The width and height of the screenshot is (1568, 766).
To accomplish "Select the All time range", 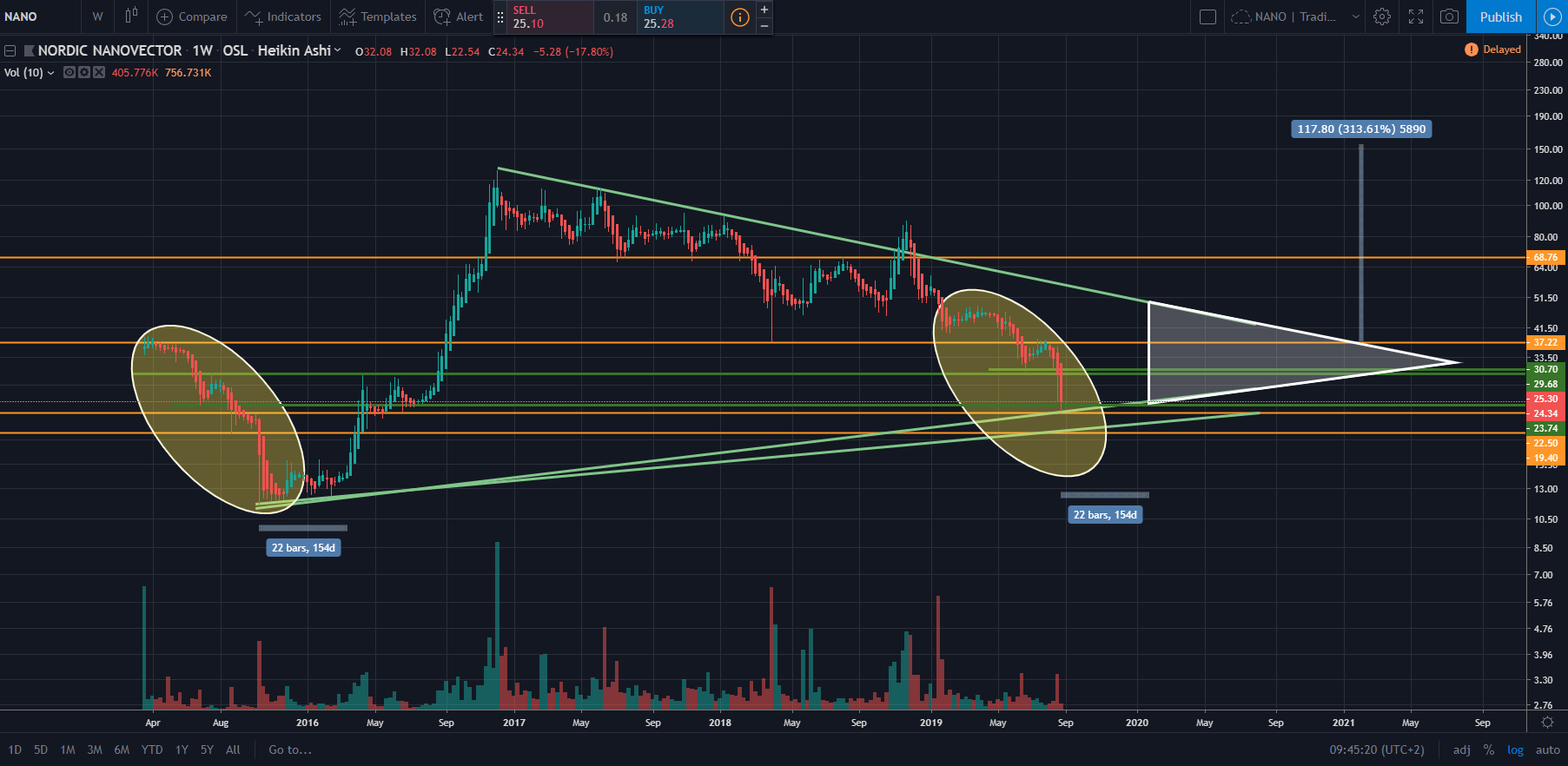I will click(233, 749).
